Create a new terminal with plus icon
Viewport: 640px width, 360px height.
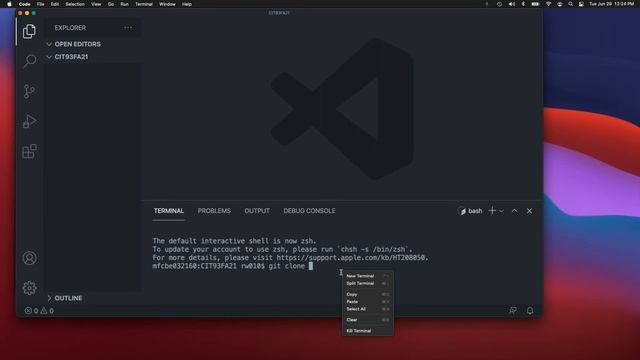(492, 211)
